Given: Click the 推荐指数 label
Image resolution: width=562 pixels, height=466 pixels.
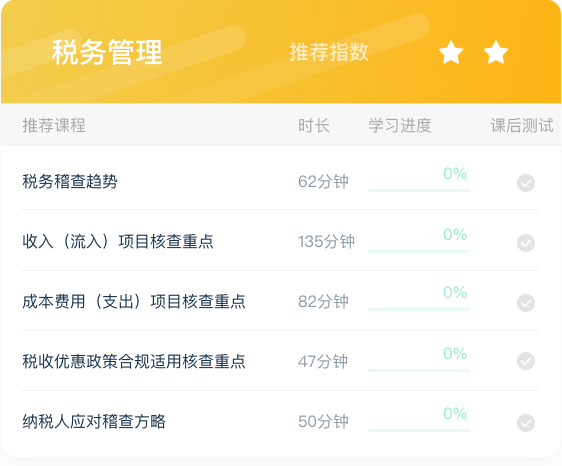Looking at the screenshot, I should pyautogui.click(x=329, y=52).
